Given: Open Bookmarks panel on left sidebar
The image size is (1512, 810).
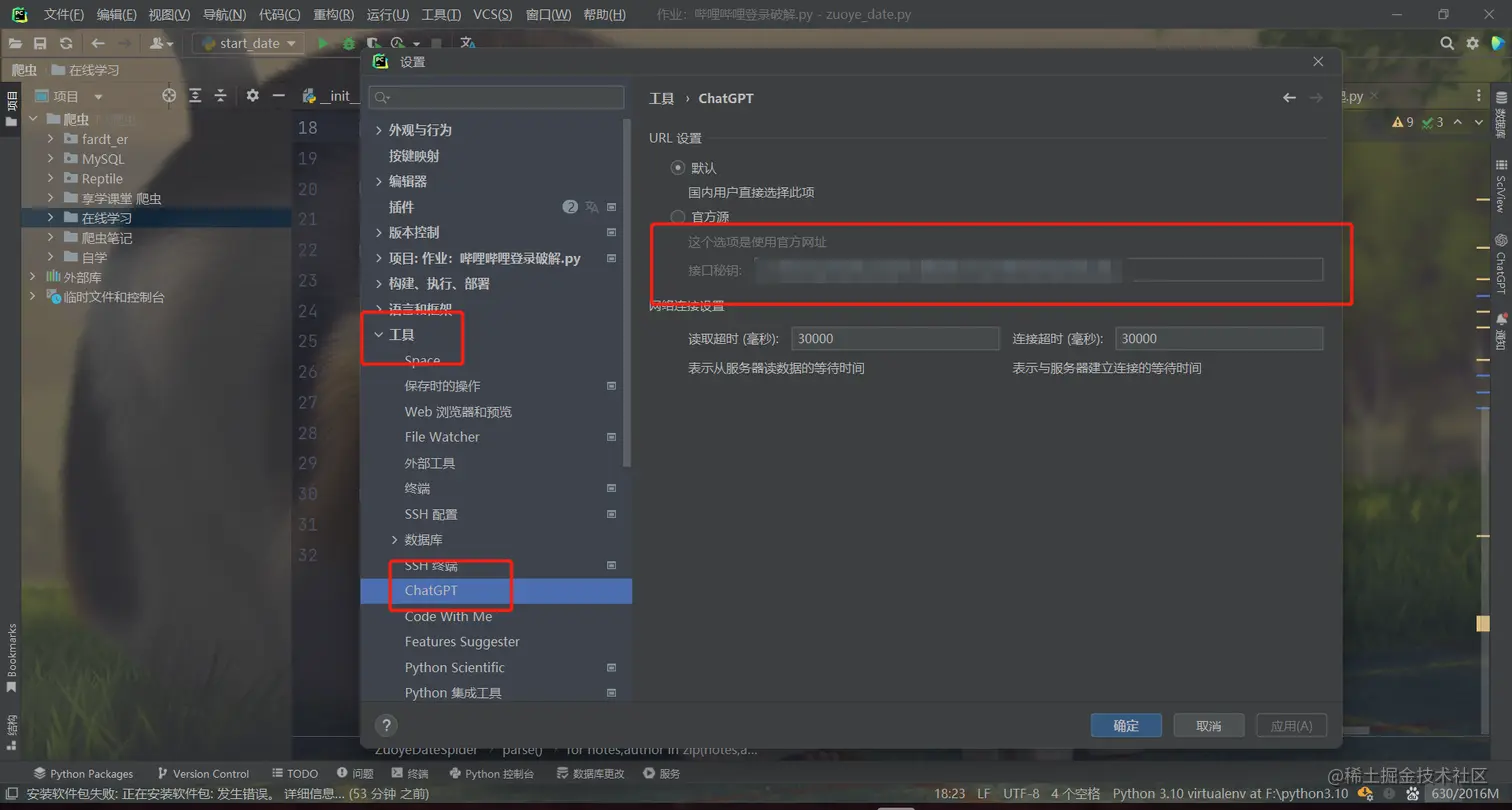Looking at the screenshot, I should click(x=11, y=657).
